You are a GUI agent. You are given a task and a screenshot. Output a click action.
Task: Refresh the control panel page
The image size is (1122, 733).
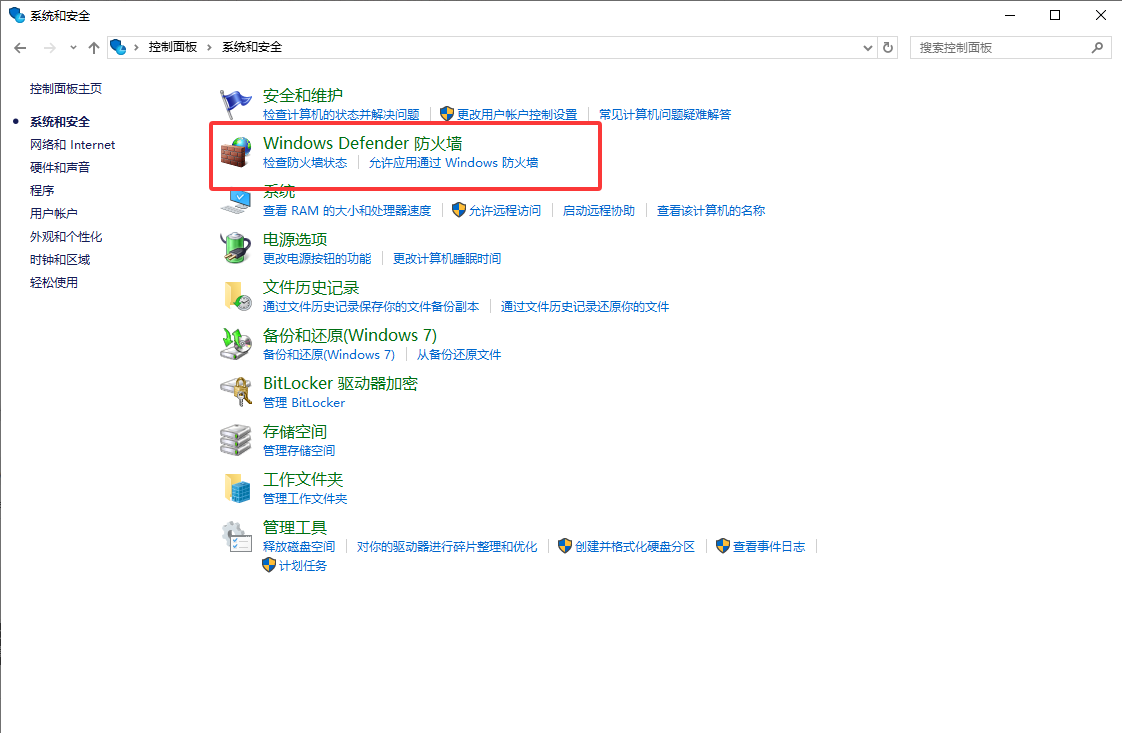click(x=888, y=47)
